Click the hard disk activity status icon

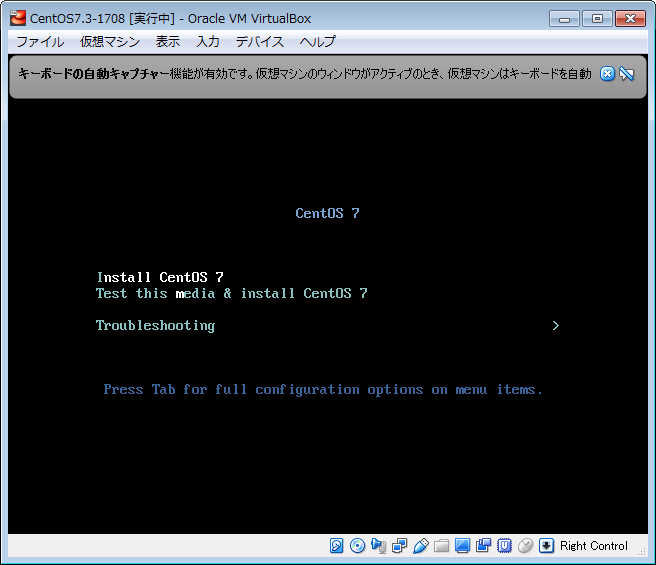(x=337, y=546)
